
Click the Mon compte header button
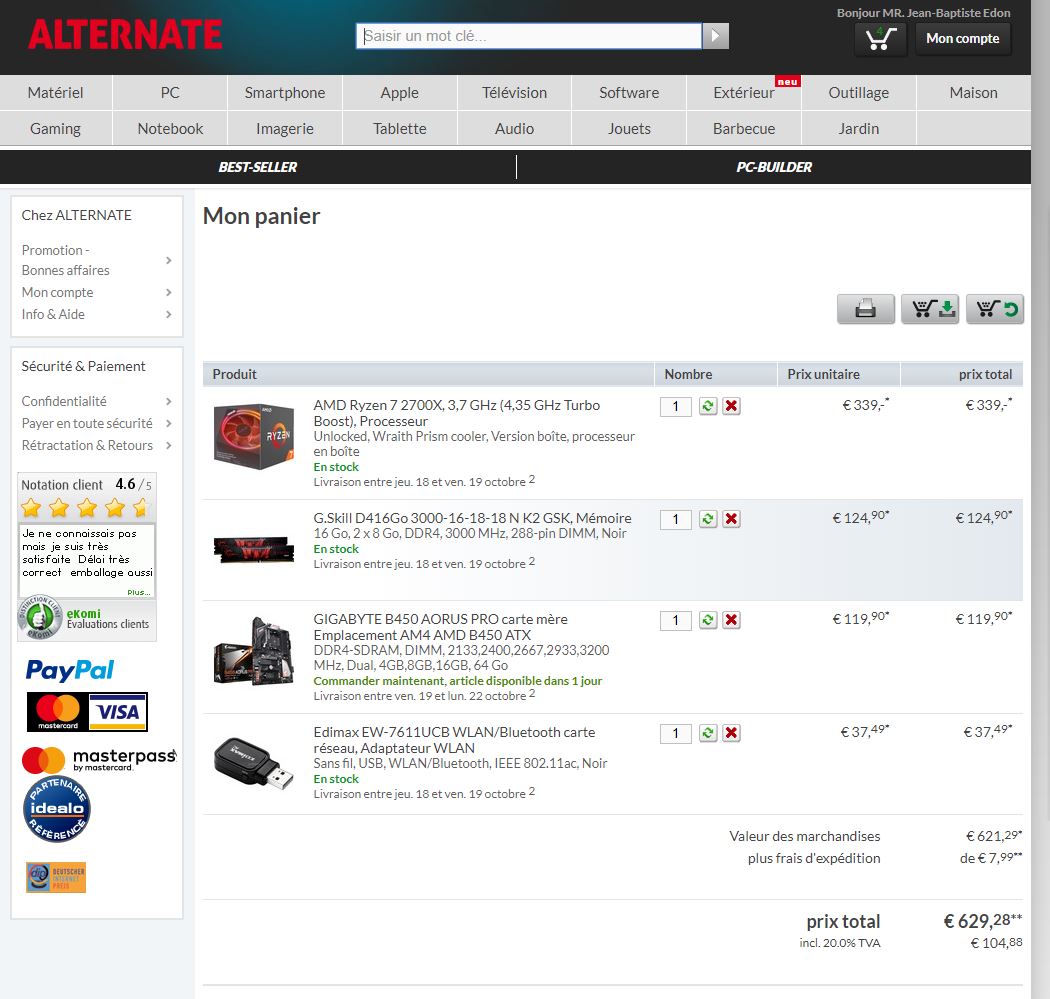click(x=963, y=39)
